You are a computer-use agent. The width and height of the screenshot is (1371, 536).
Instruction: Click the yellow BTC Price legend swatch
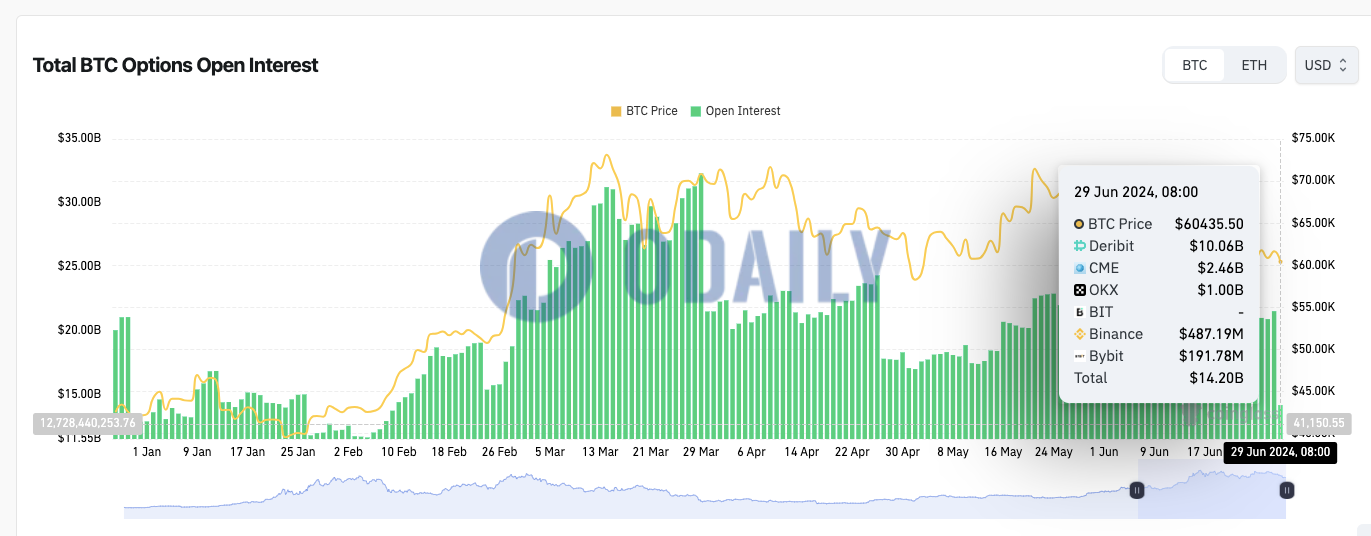pos(616,111)
